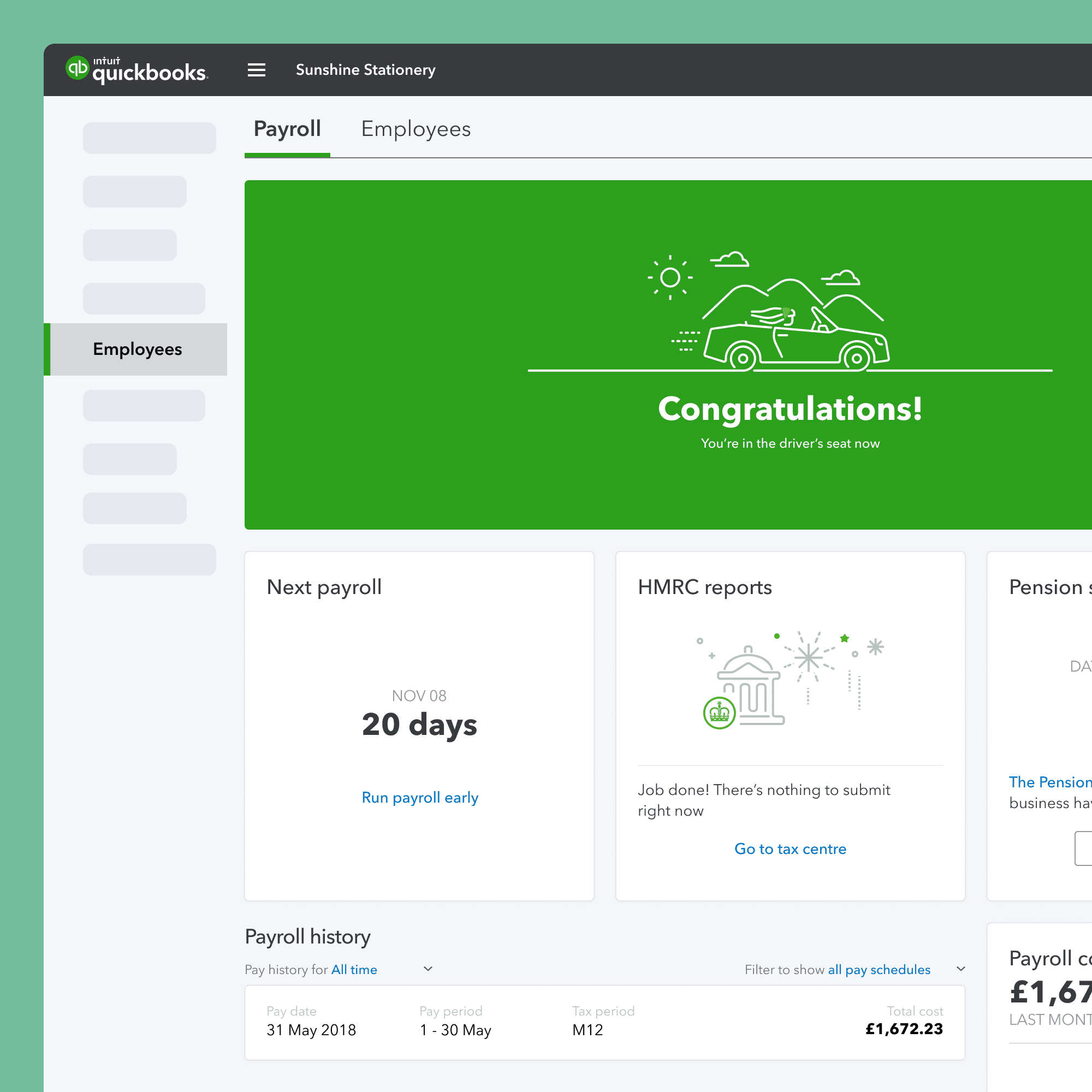1092x1092 pixels.
Task: Switch to the Payroll tab
Action: coord(287,129)
